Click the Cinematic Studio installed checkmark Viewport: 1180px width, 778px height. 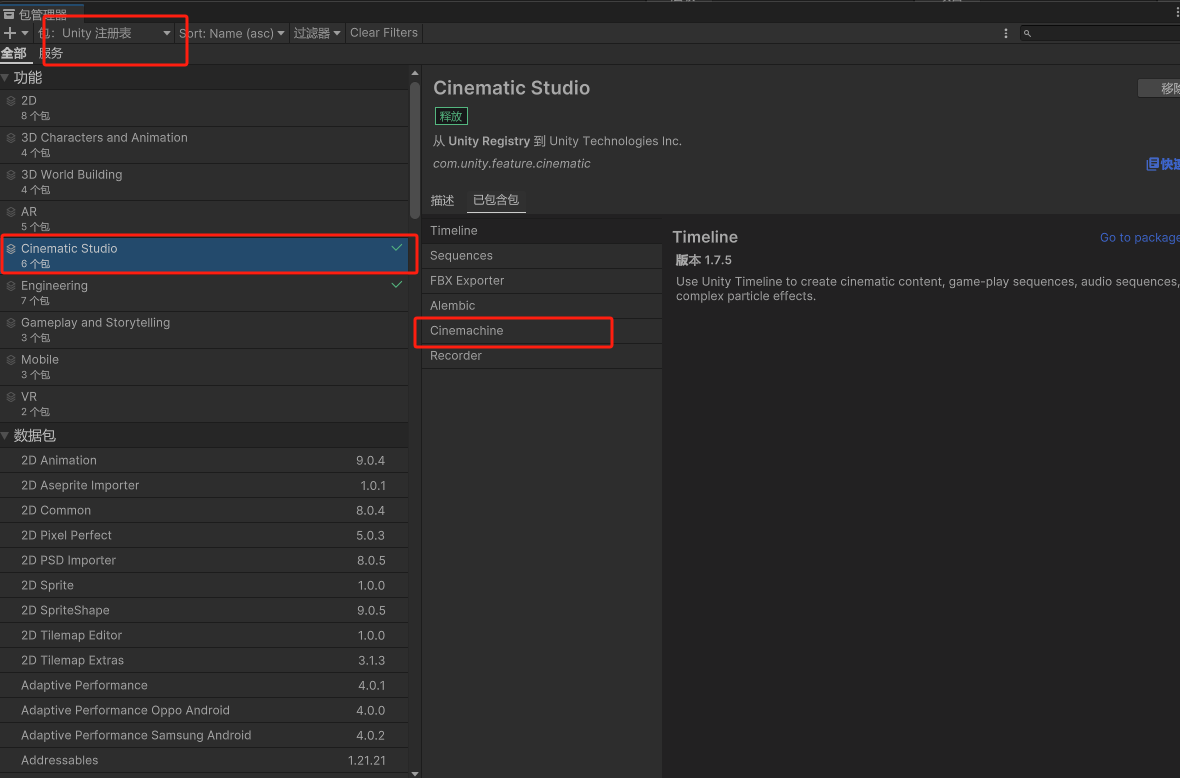(x=397, y=248)
